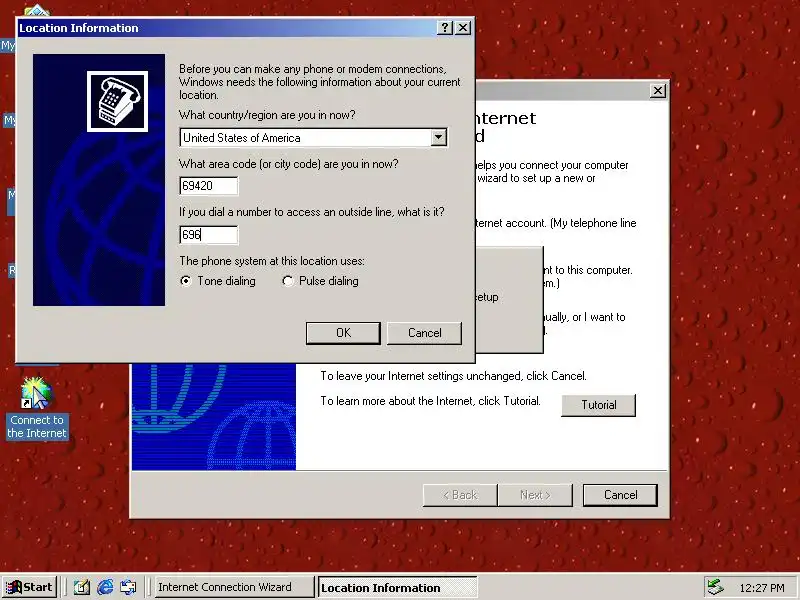The image size is (800, 600).
Task: Click the 12:27 PM clock
Action: [x=762, y=588]
